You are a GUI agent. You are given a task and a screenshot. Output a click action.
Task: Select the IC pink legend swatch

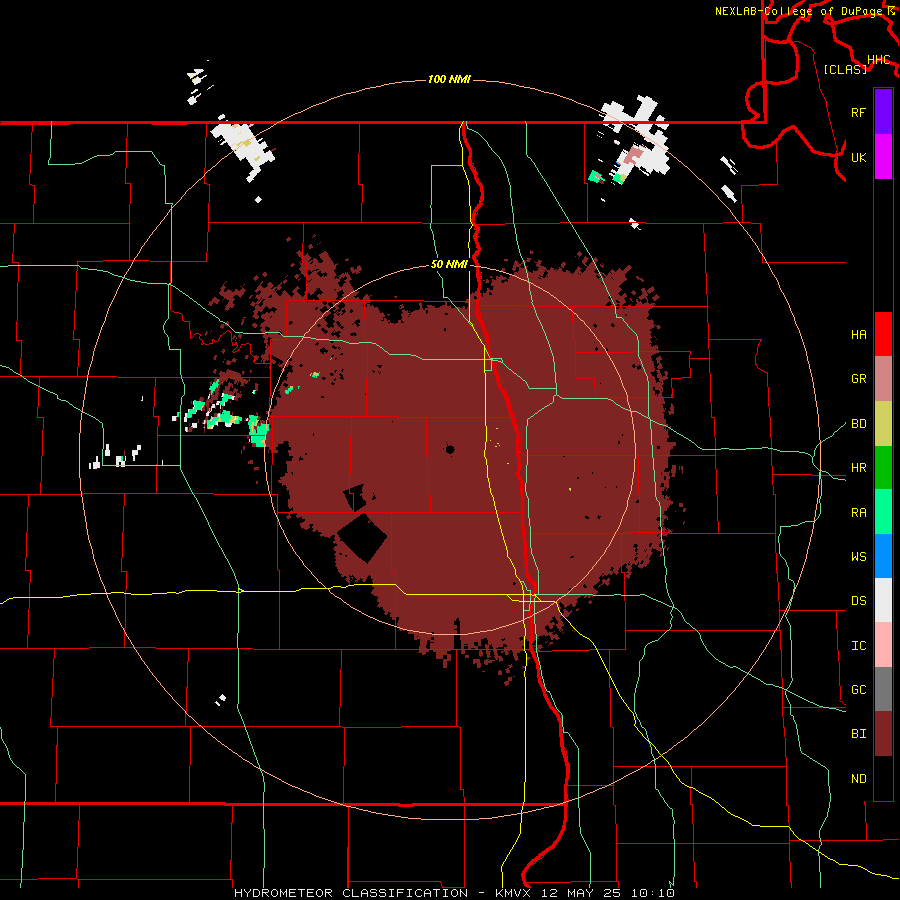coord(883,645)
